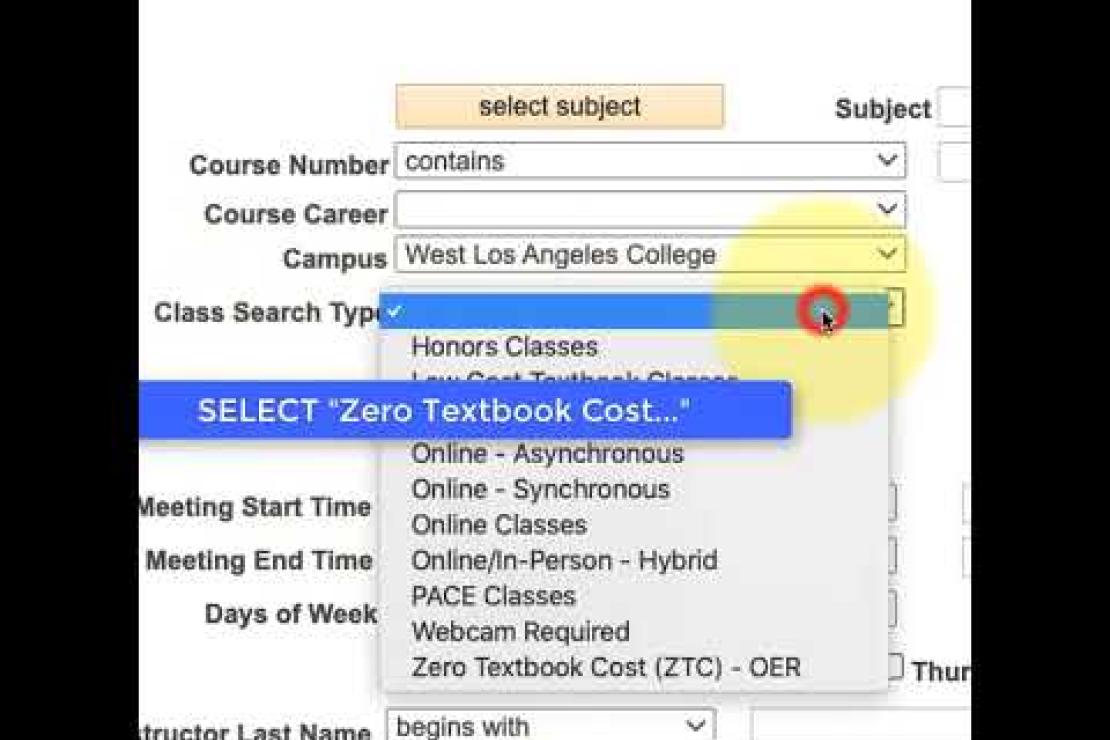Select Online - Asynchronous option
Viewport: 1110px width, 740px height.
547,453
